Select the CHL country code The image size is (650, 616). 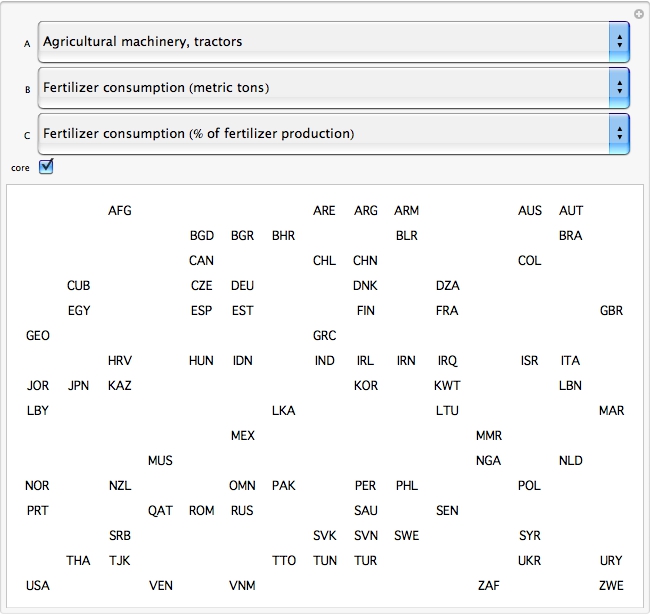[324, 261]
